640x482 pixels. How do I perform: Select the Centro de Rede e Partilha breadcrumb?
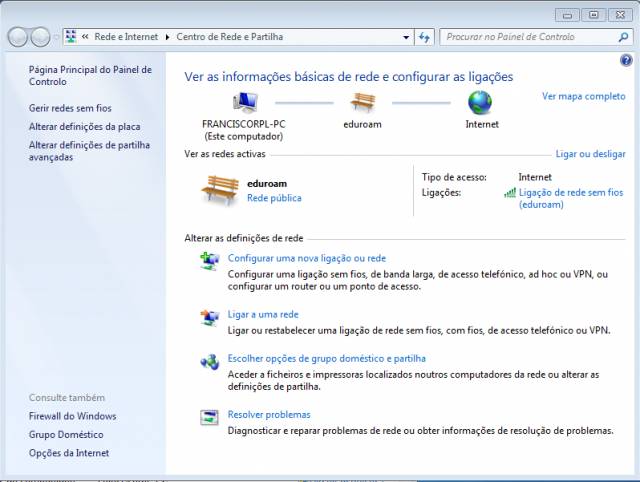230,37
